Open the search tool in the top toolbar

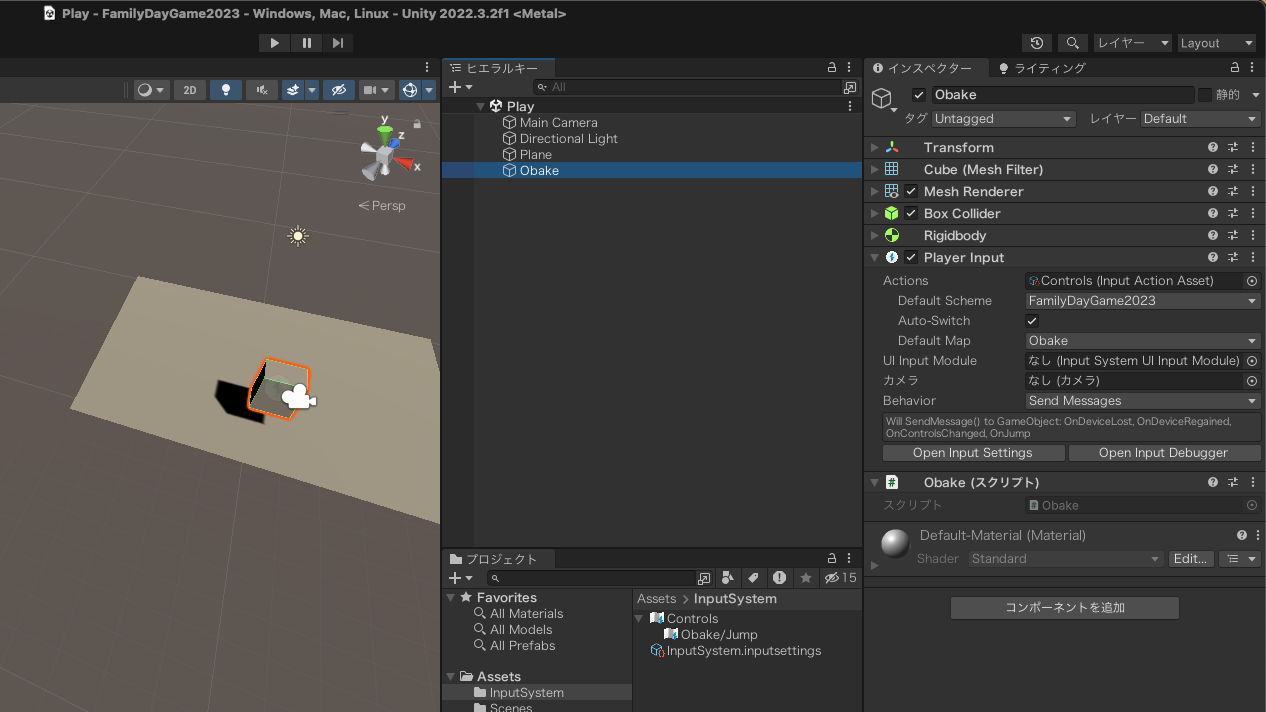[x=1071, y=42]
